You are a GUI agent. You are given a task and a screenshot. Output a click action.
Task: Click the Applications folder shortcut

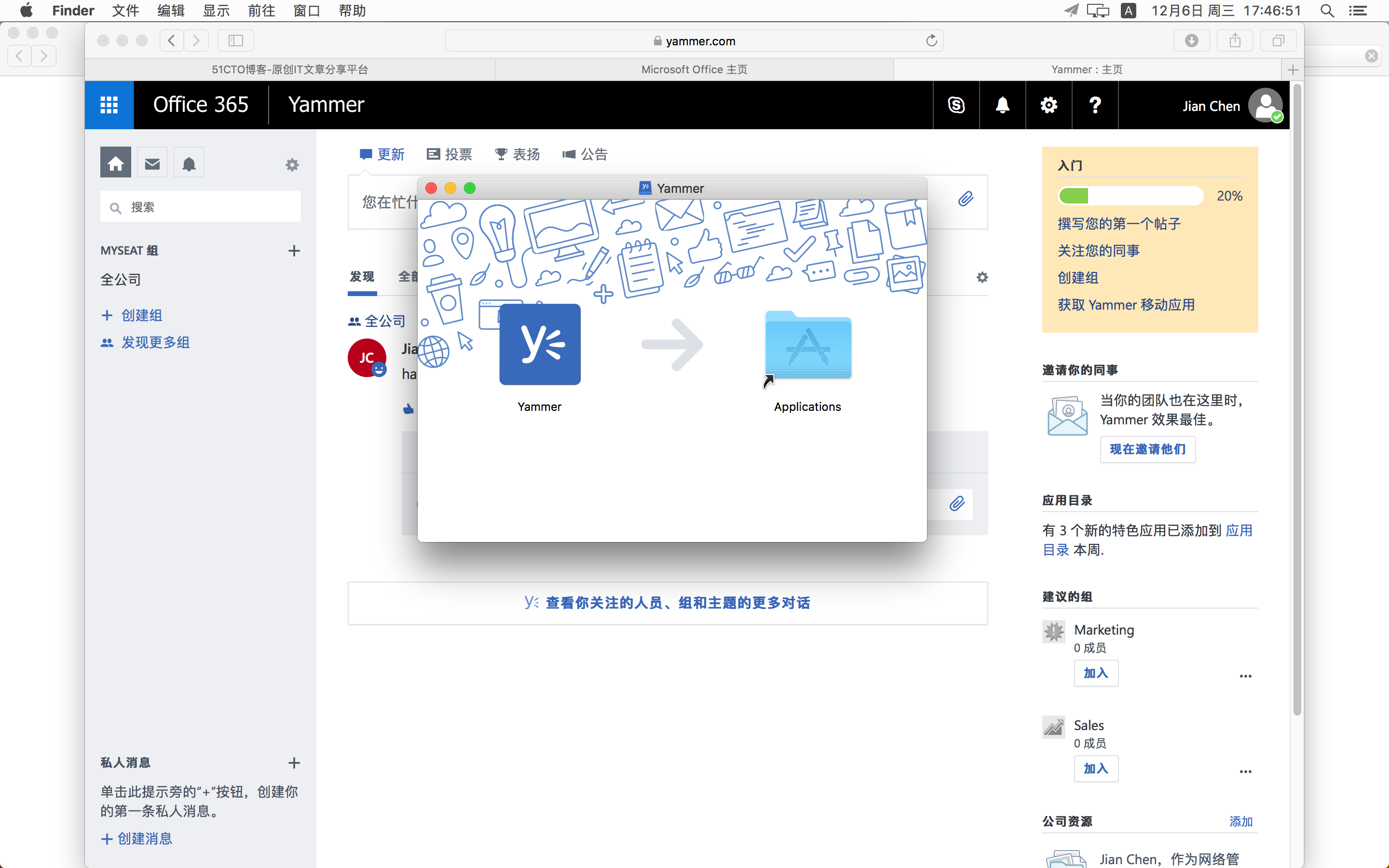tap(807, 346)
